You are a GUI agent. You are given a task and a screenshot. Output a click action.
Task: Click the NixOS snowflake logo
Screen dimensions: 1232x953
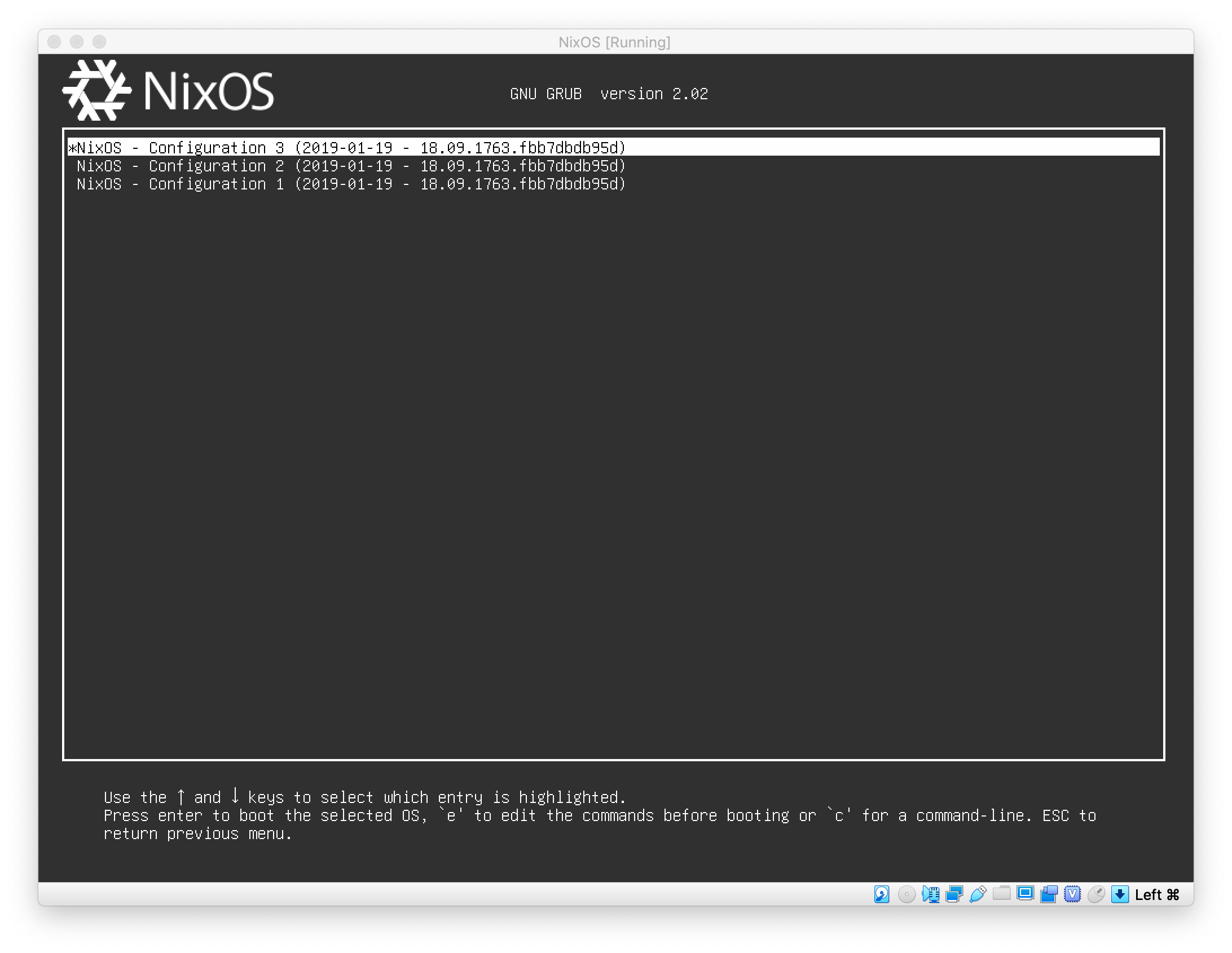click(x=96, y=90)
